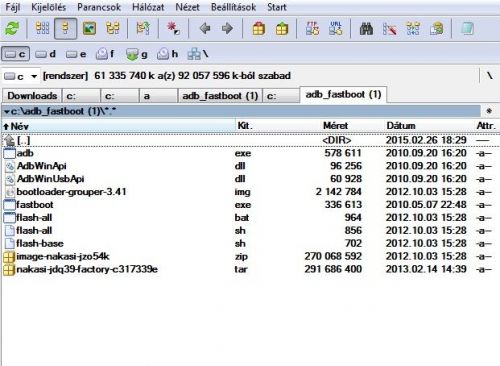
Task: Open the Fájl menu
Action: pos(13,7)
